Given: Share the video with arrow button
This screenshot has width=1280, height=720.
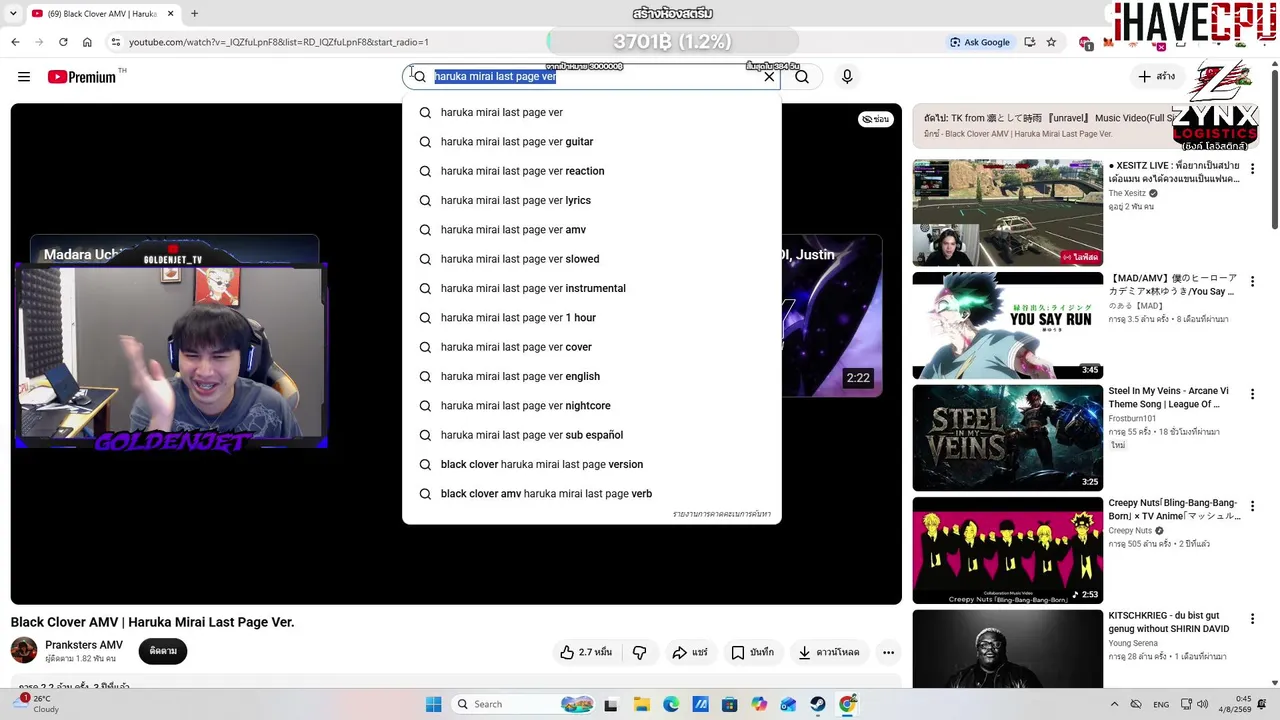Looking at the screenshot, I should pyautogui.click(x=689, y=652).
